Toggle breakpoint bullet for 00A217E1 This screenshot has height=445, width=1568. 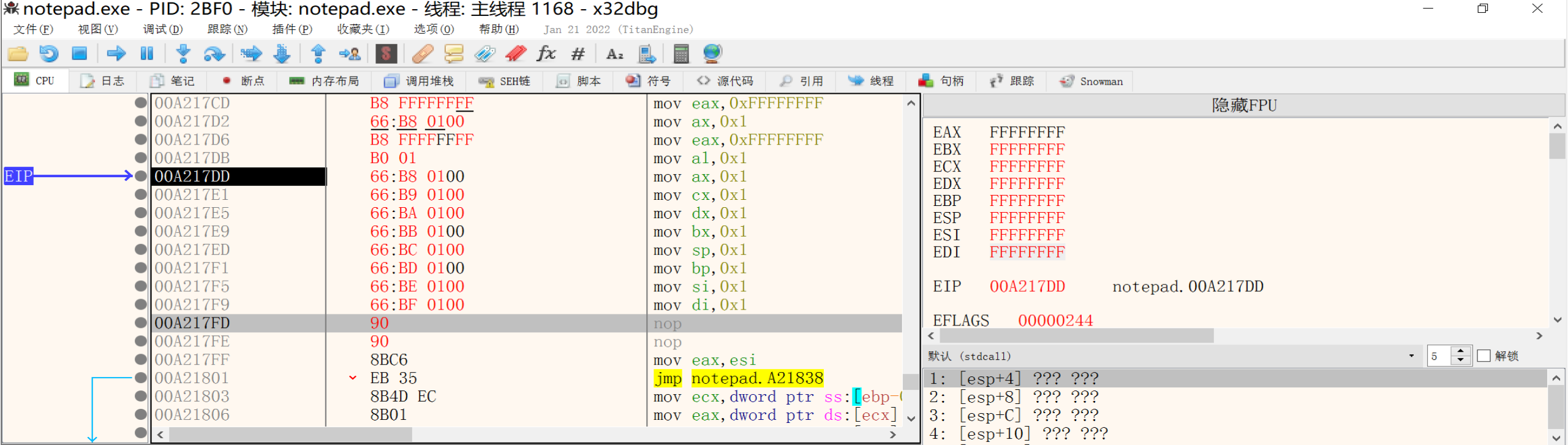(141, 195)
